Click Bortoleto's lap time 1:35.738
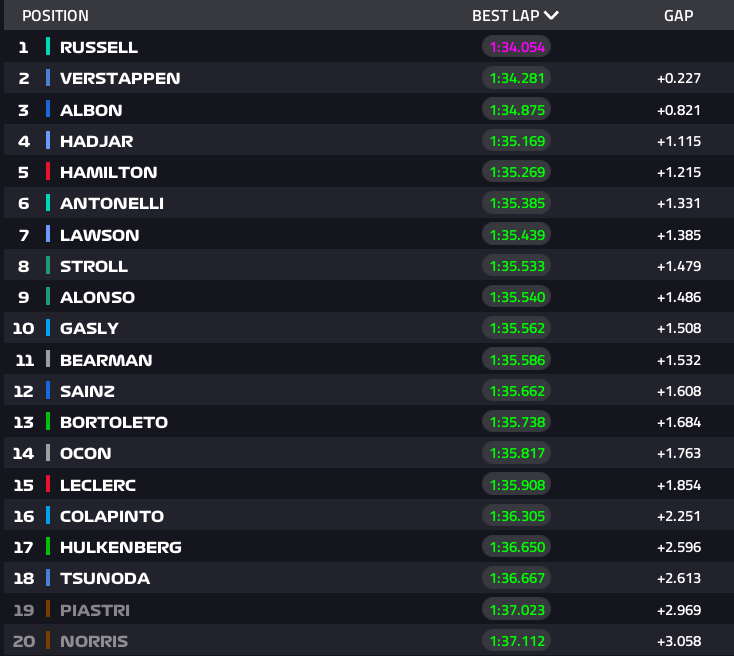 point(516,422)
